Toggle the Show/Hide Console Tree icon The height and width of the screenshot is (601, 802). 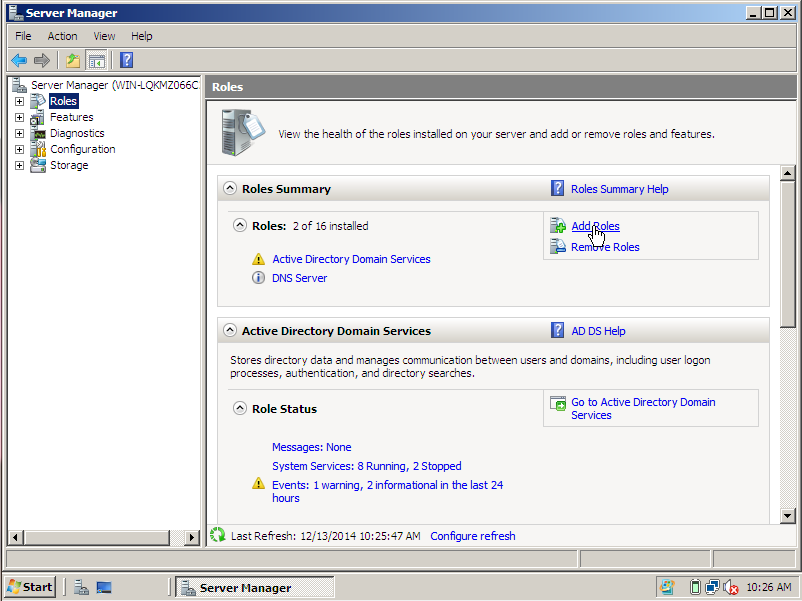96,60
